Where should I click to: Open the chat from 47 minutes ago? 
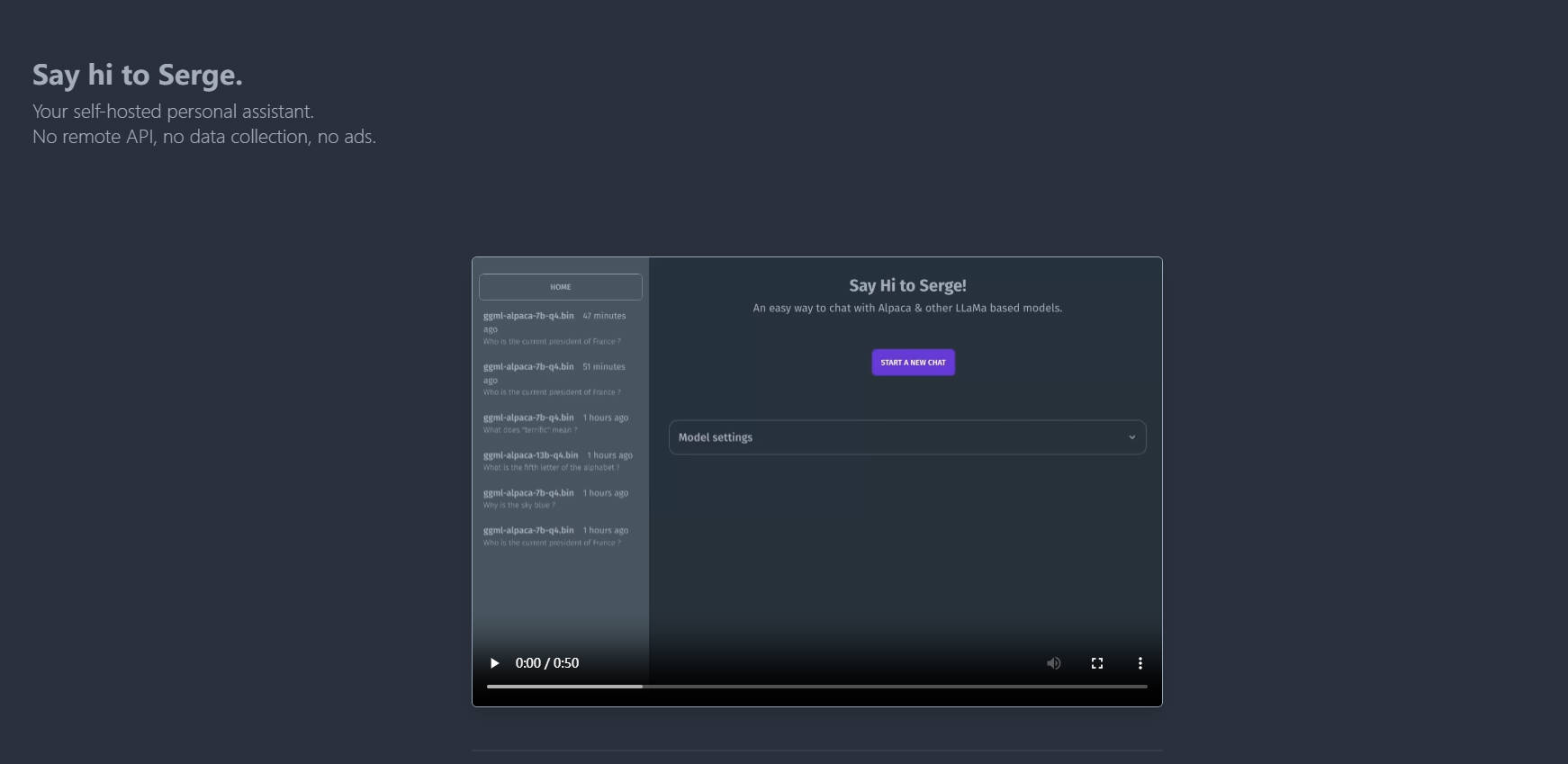coord(554,328)
